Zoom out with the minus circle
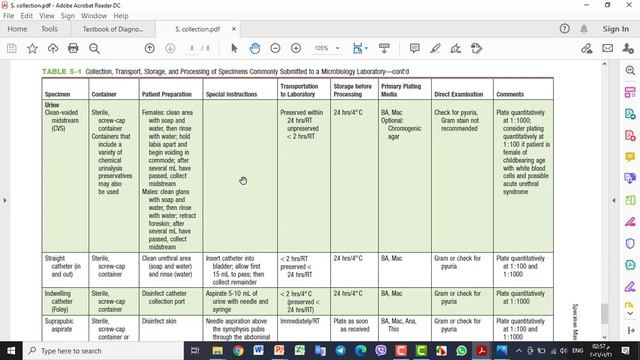 pyautogui.click(x=276, y=48)
